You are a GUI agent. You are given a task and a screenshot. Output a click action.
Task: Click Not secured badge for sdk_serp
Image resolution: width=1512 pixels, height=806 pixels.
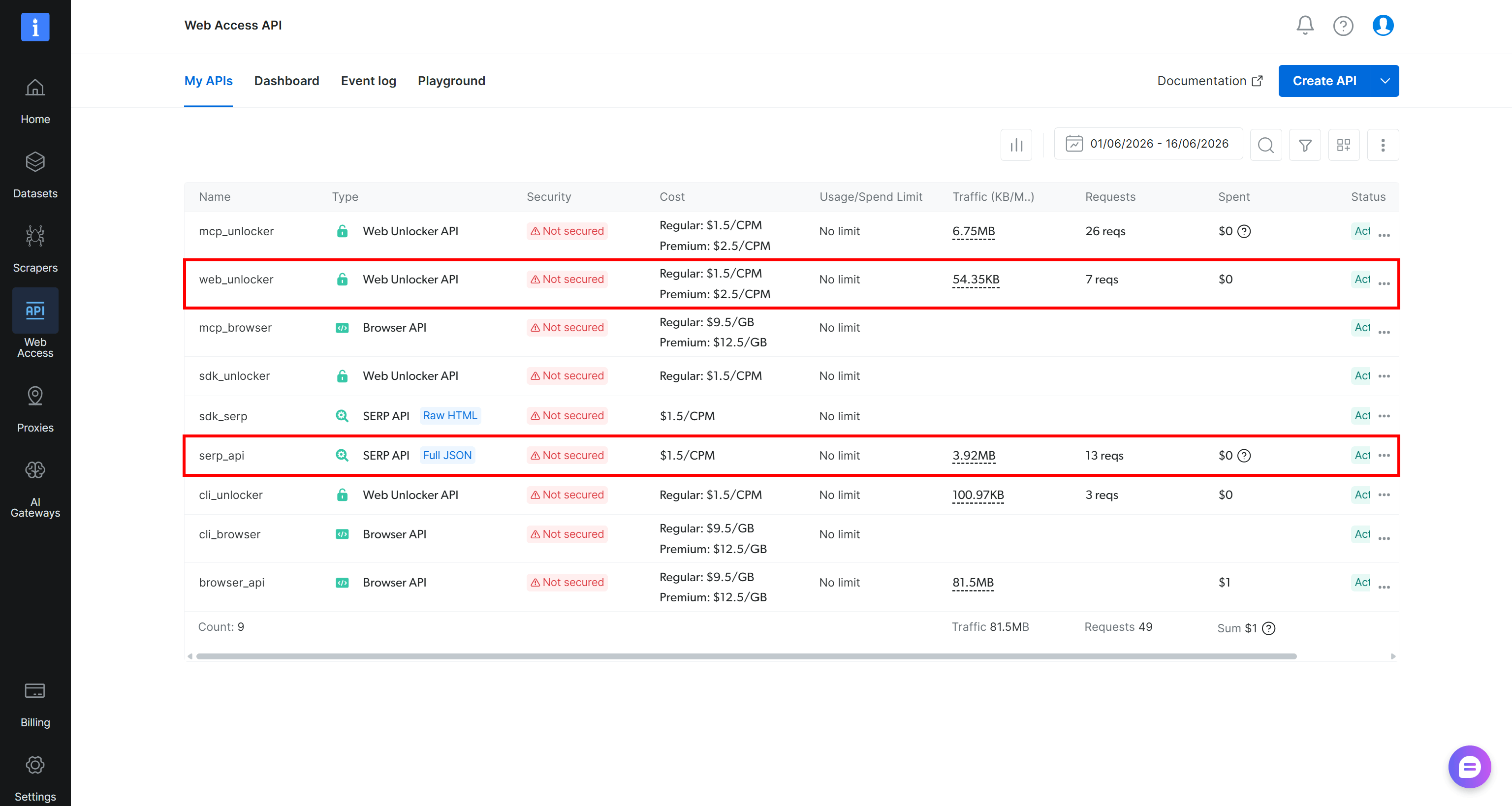[x=567, y=415]
